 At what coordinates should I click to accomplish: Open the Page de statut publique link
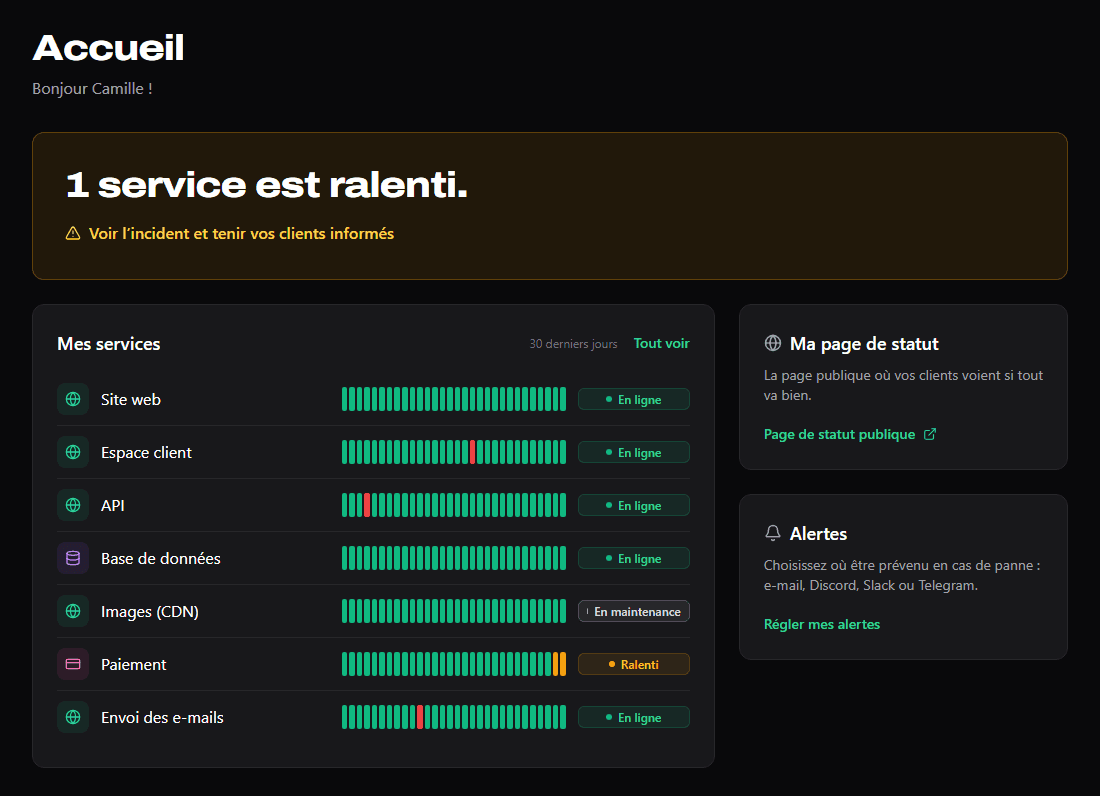(x=850, y=434)
